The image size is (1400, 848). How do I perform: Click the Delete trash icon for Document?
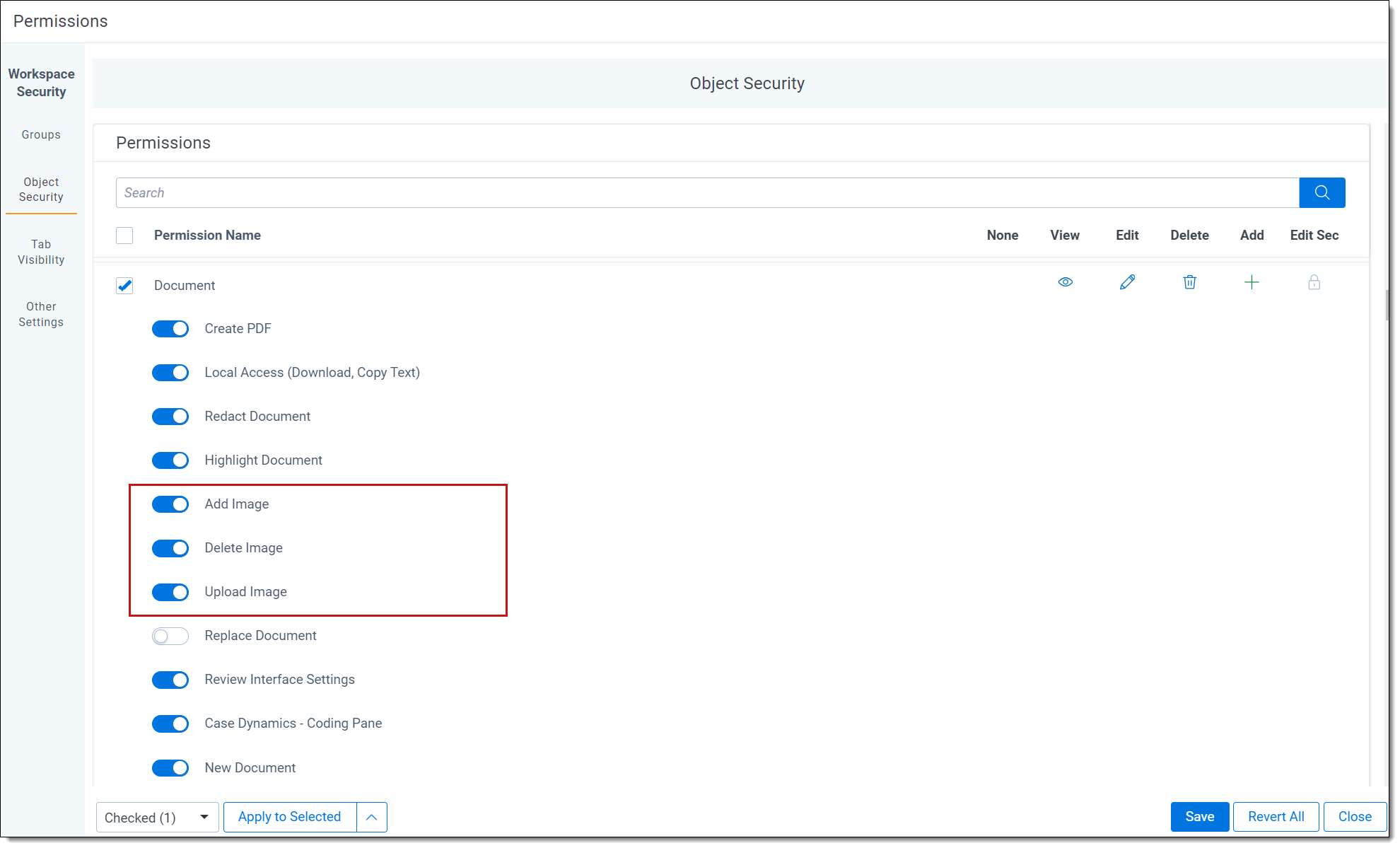click(1189, 282)
